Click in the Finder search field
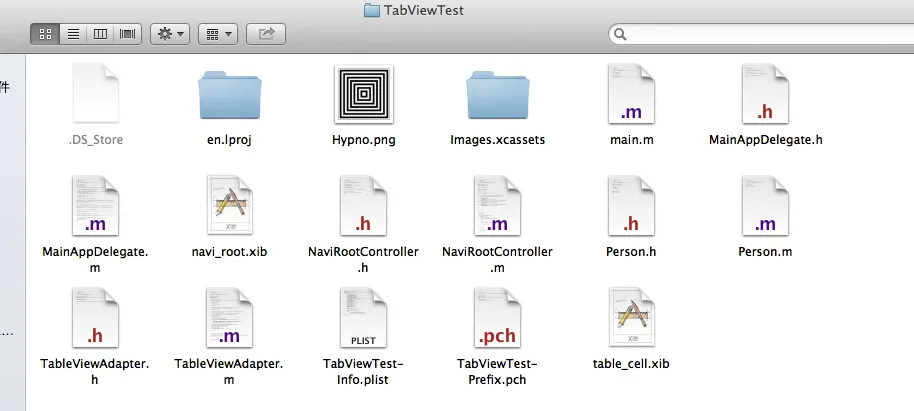Screen dimensions: 914x411 pyautogui.click(x=760, y=34)
